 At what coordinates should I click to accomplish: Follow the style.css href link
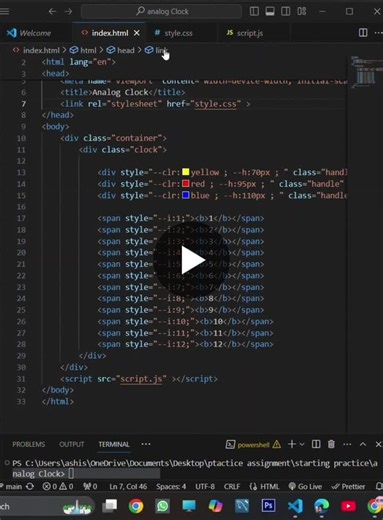[x=215, y=104]
